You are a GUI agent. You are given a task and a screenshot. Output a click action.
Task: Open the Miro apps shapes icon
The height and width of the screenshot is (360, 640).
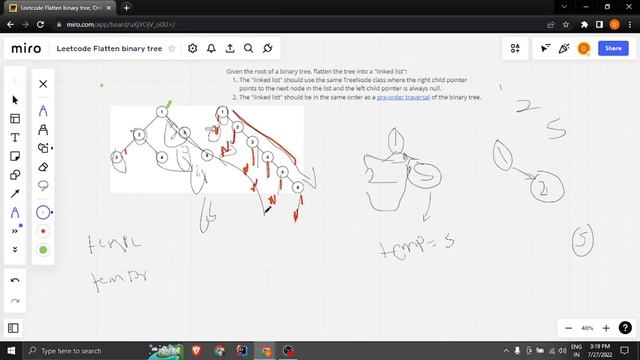(515, 48)
